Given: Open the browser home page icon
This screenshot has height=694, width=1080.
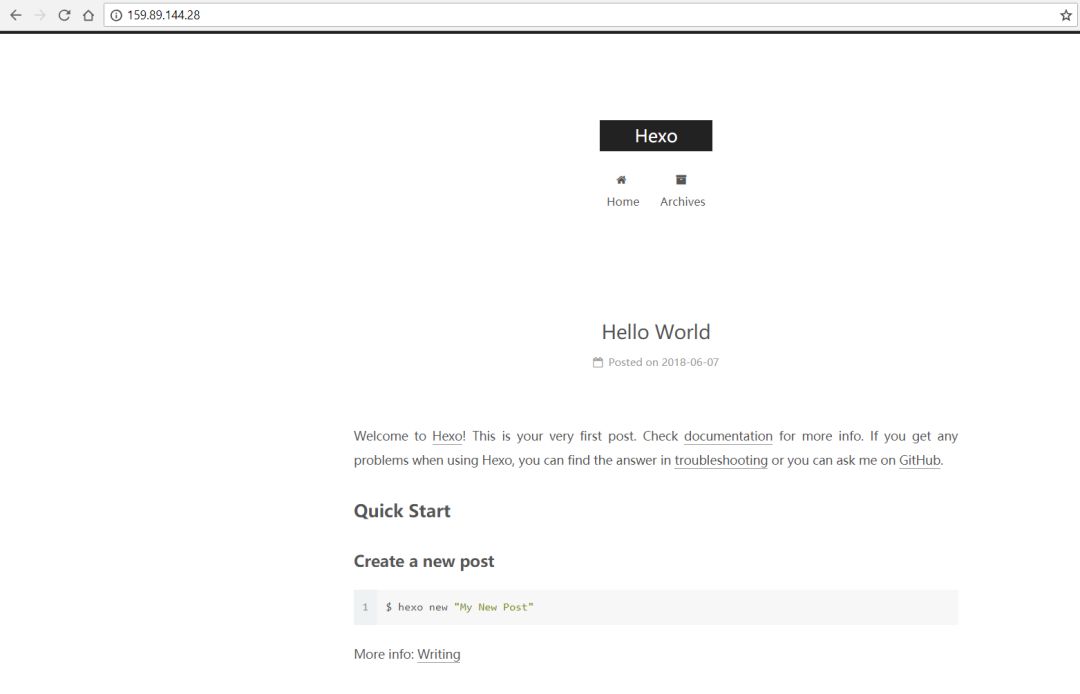Looking at the screenshot, I should pos(88,15).
